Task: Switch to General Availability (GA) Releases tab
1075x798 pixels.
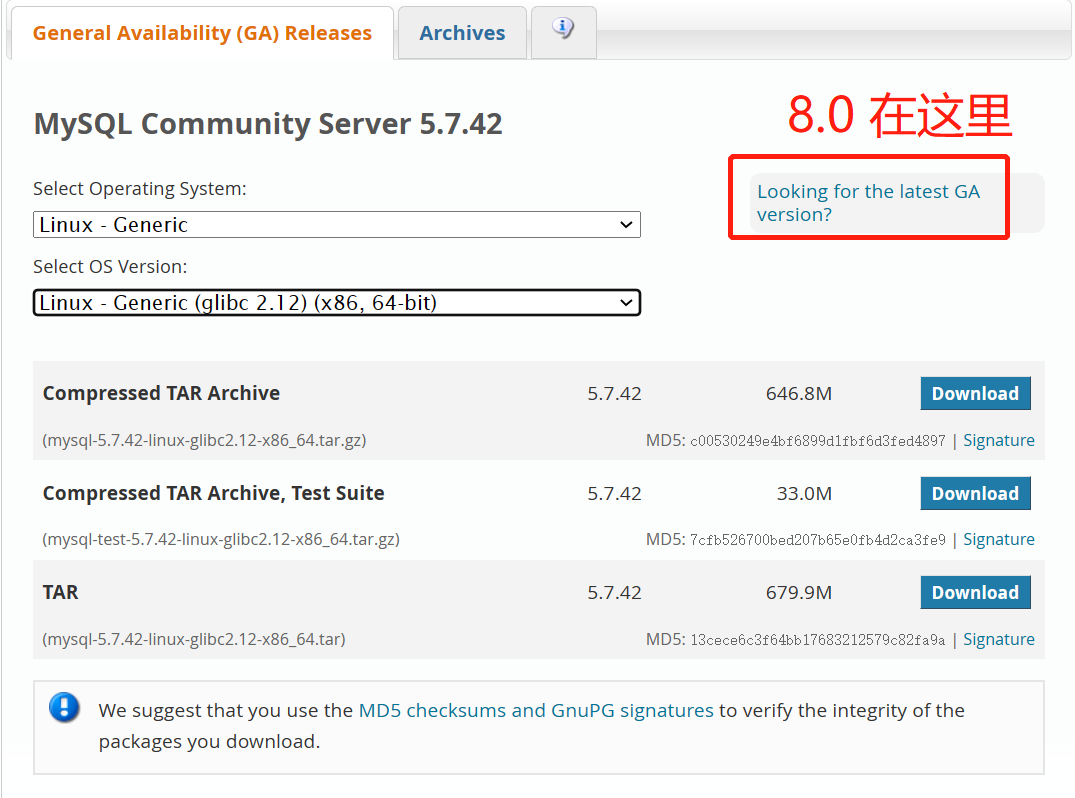Action: point(202,33)
